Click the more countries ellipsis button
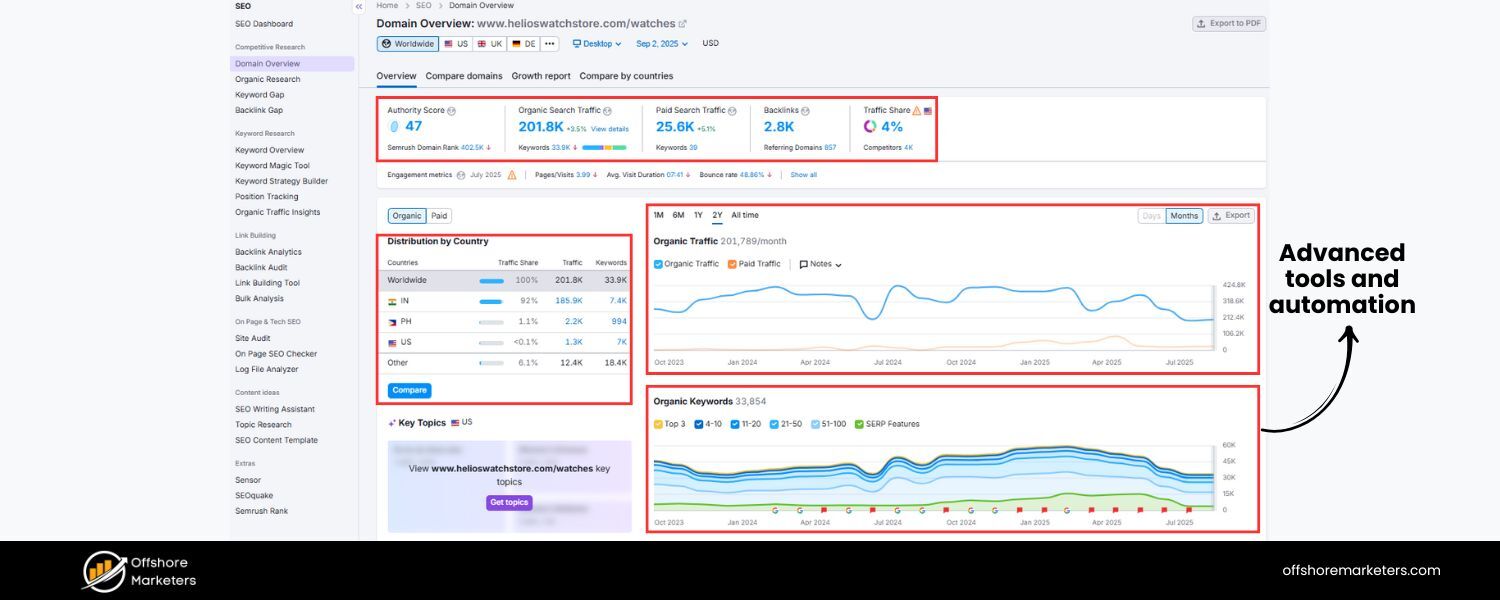The width and height of the screenshot is (1500, 600). click(549, 44)
